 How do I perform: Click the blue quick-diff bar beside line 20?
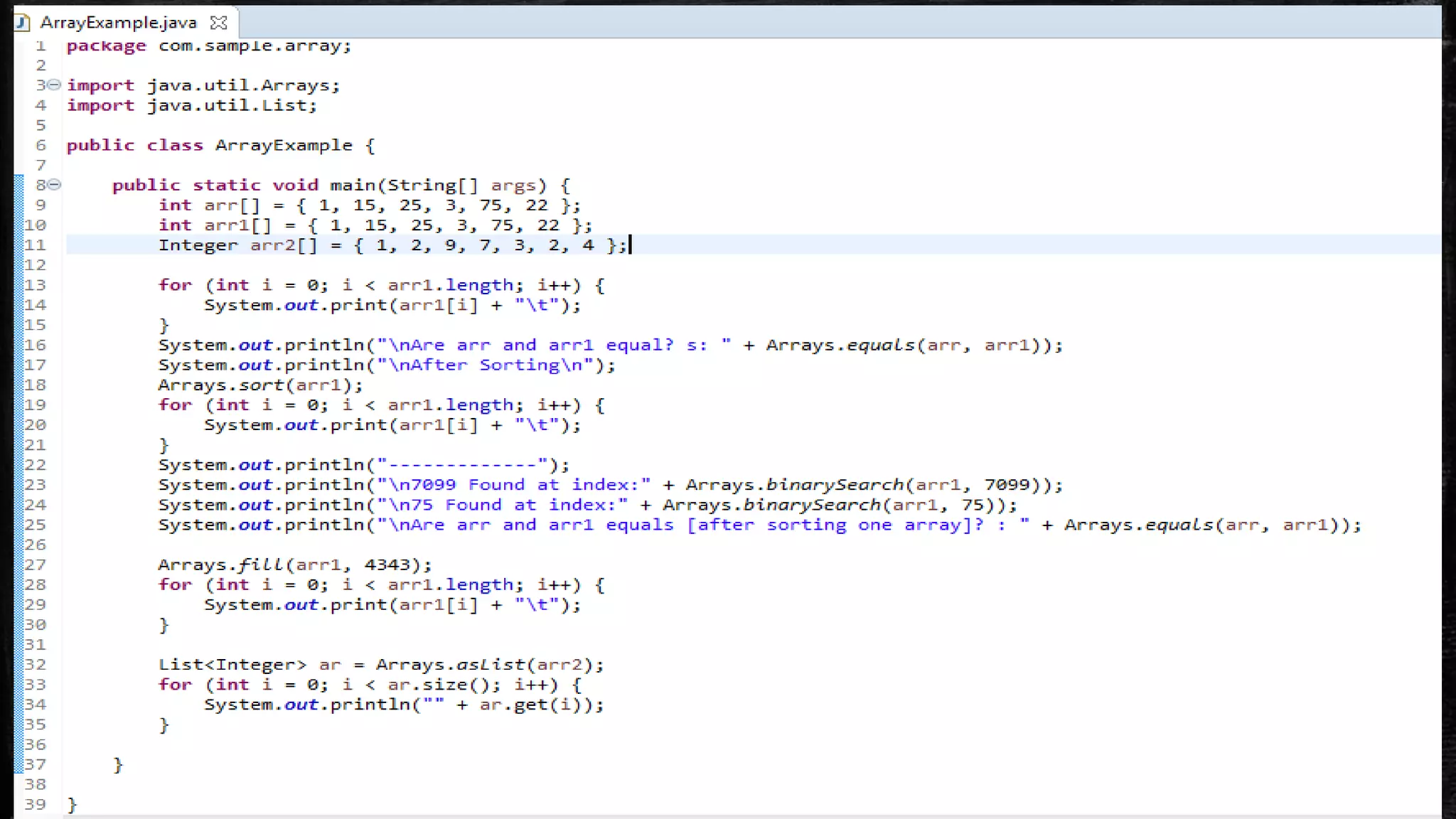coord(18,425)
